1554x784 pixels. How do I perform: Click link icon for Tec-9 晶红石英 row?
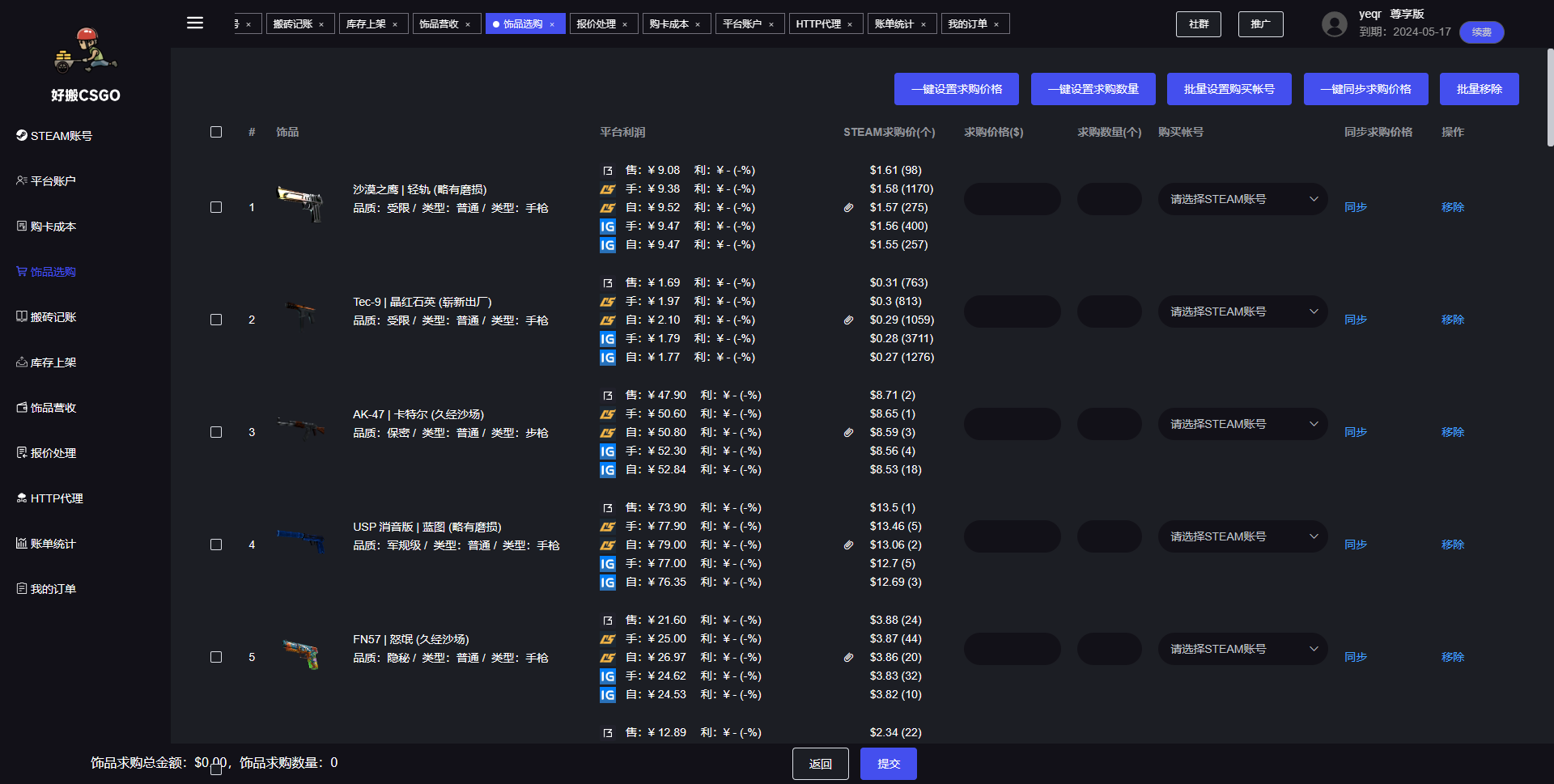[848, 320]
